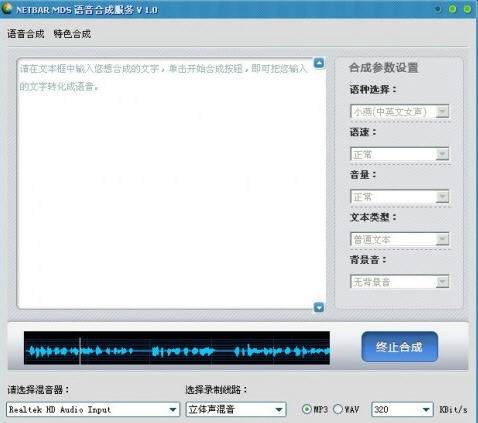Open the 文本类型 dropdown
This screenshot has width=478, height=423.
pyautogui.click(x=400, y=239)
